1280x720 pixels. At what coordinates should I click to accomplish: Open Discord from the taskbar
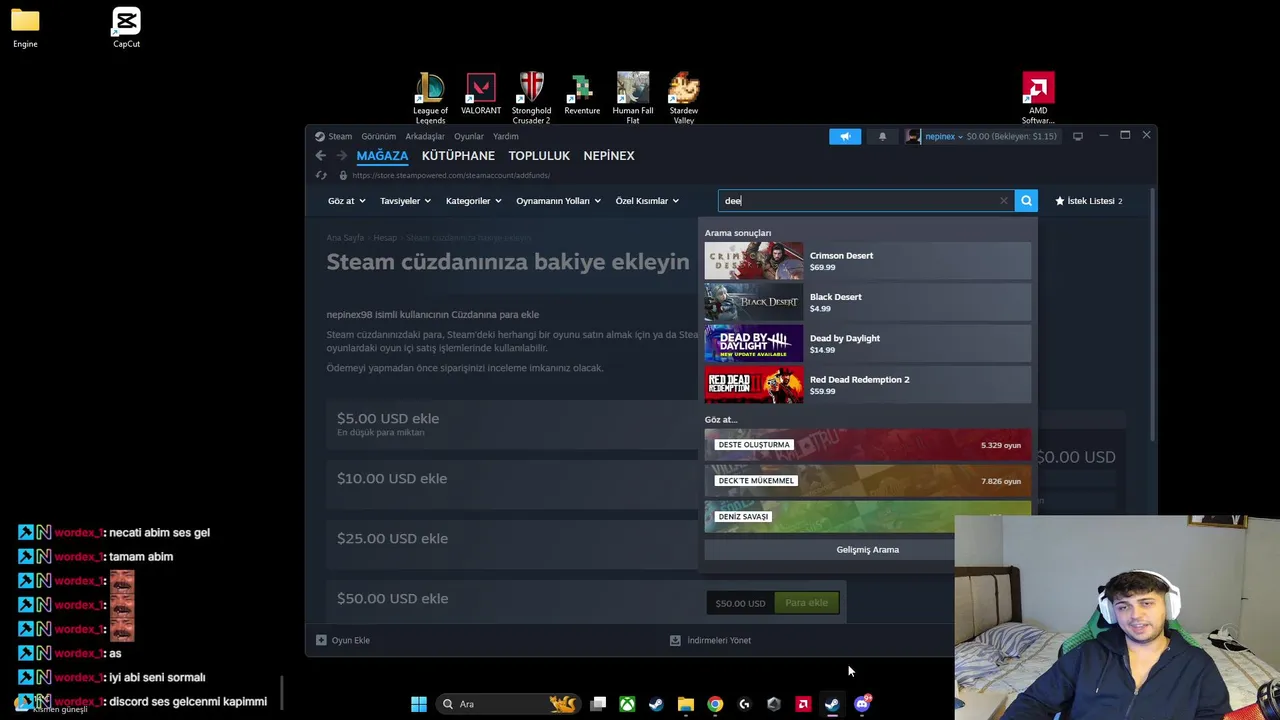[862, 704]
